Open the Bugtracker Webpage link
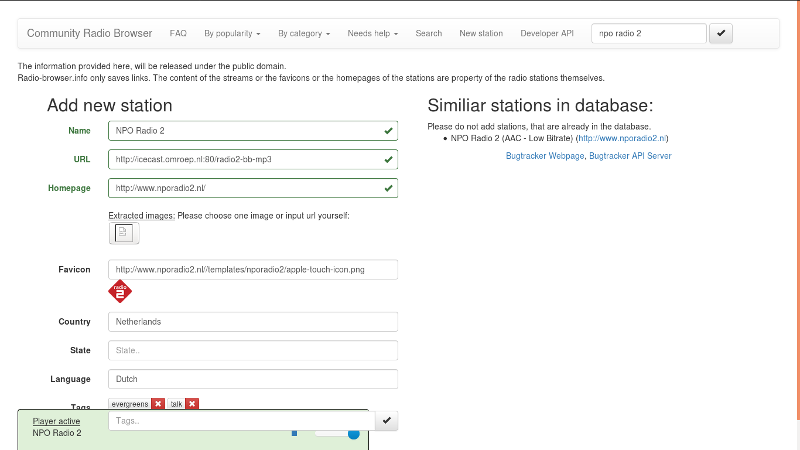The height and width of the screenshot is (450, 800). click(545, 156)
